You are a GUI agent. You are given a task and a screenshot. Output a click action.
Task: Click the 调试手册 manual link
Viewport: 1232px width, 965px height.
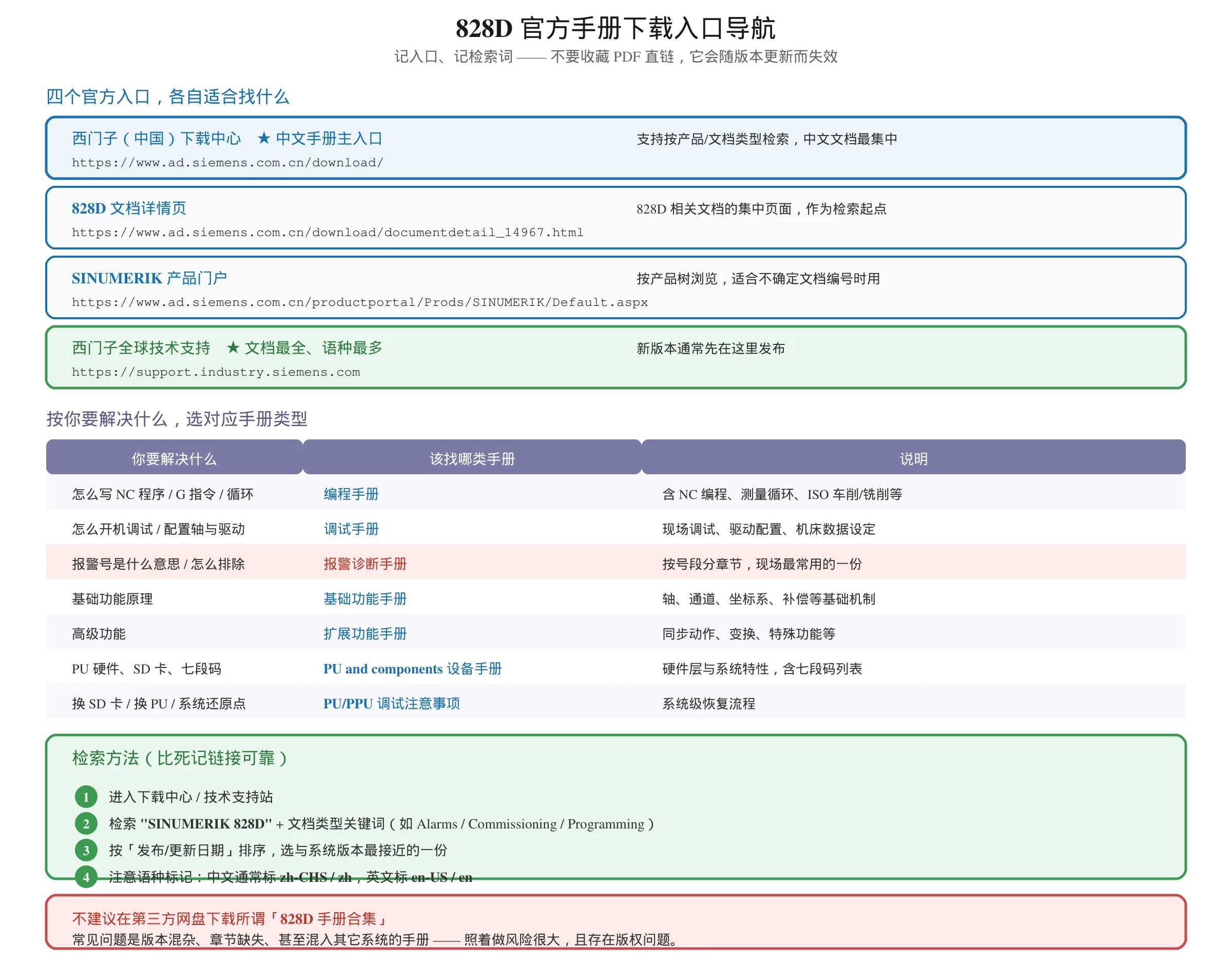(351, 529)
